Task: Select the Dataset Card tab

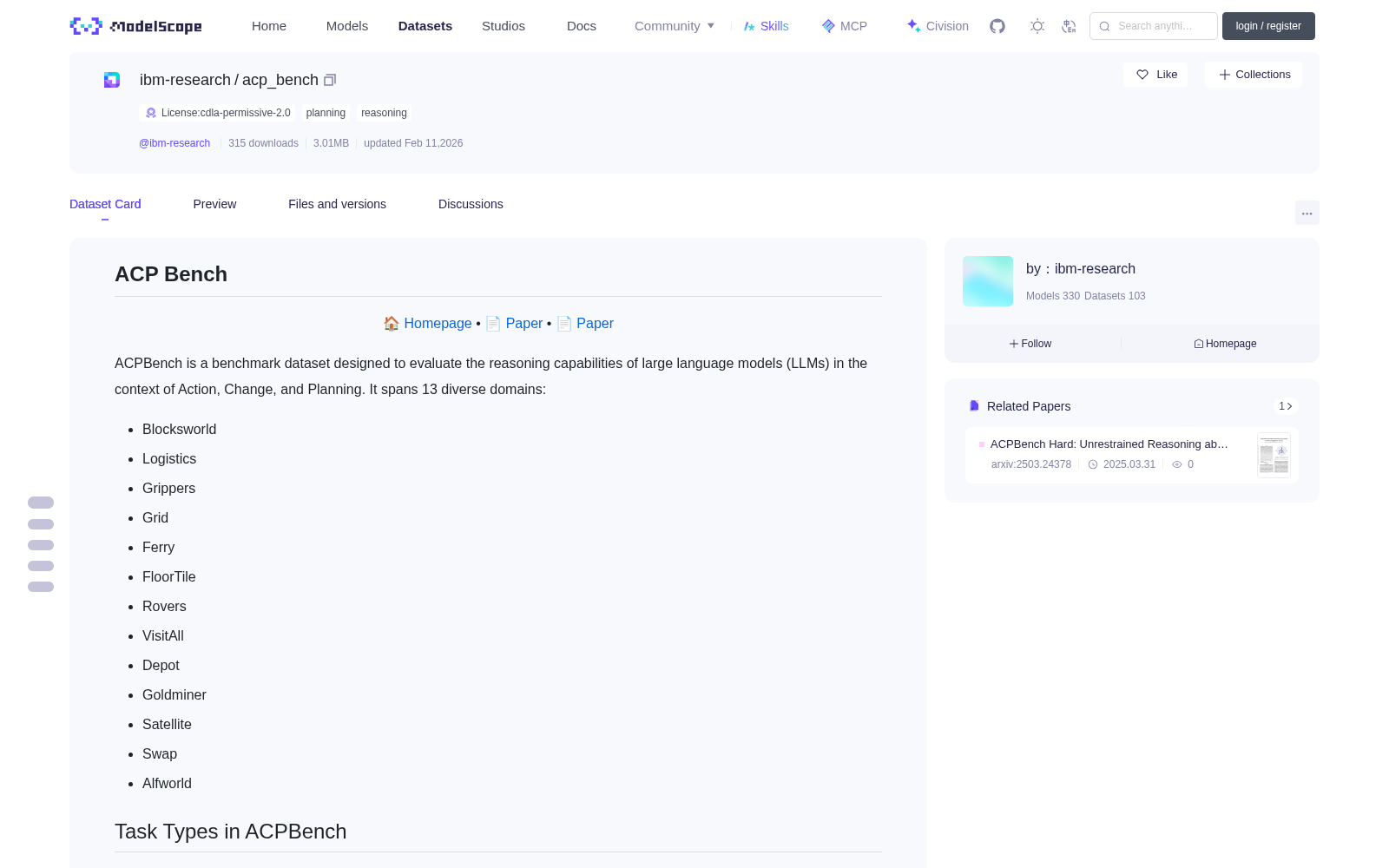Action: tap(105, 204)
